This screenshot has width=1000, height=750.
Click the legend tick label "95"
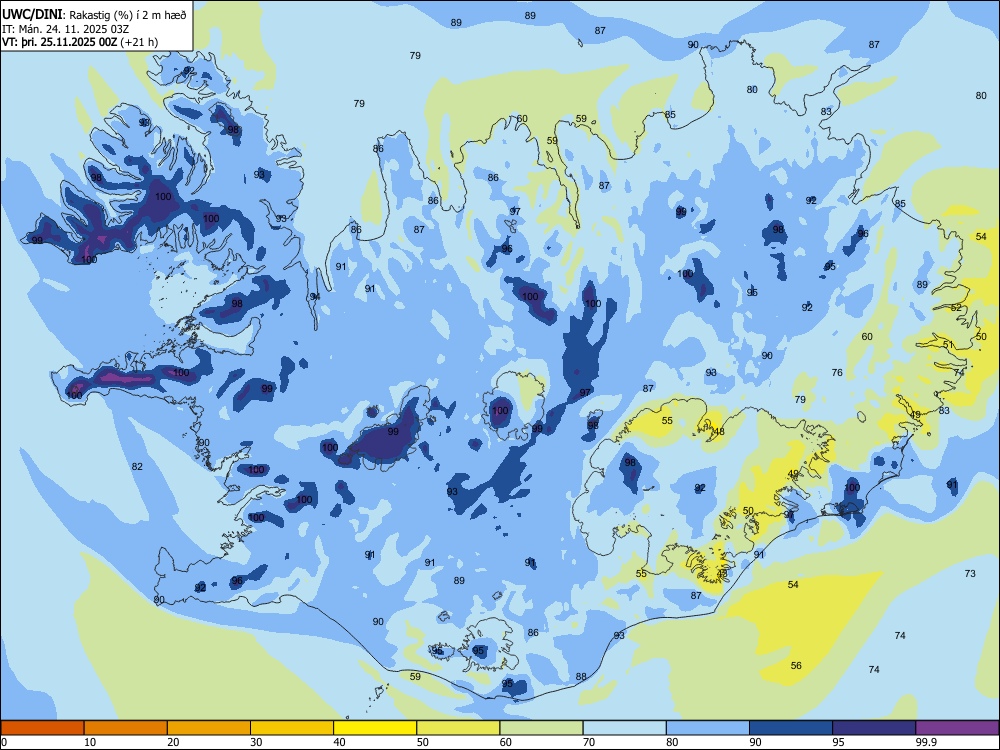838,742
